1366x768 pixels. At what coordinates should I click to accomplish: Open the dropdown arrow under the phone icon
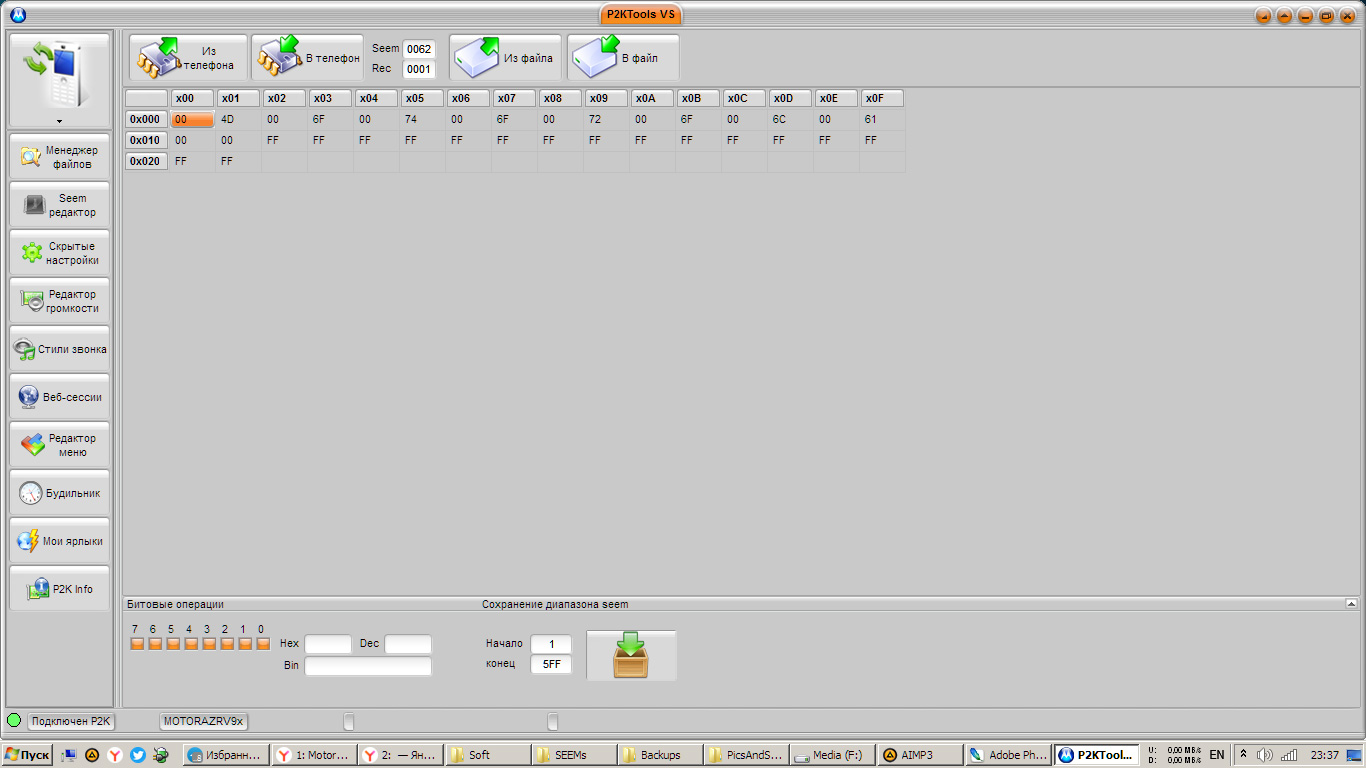click(59, 121)
